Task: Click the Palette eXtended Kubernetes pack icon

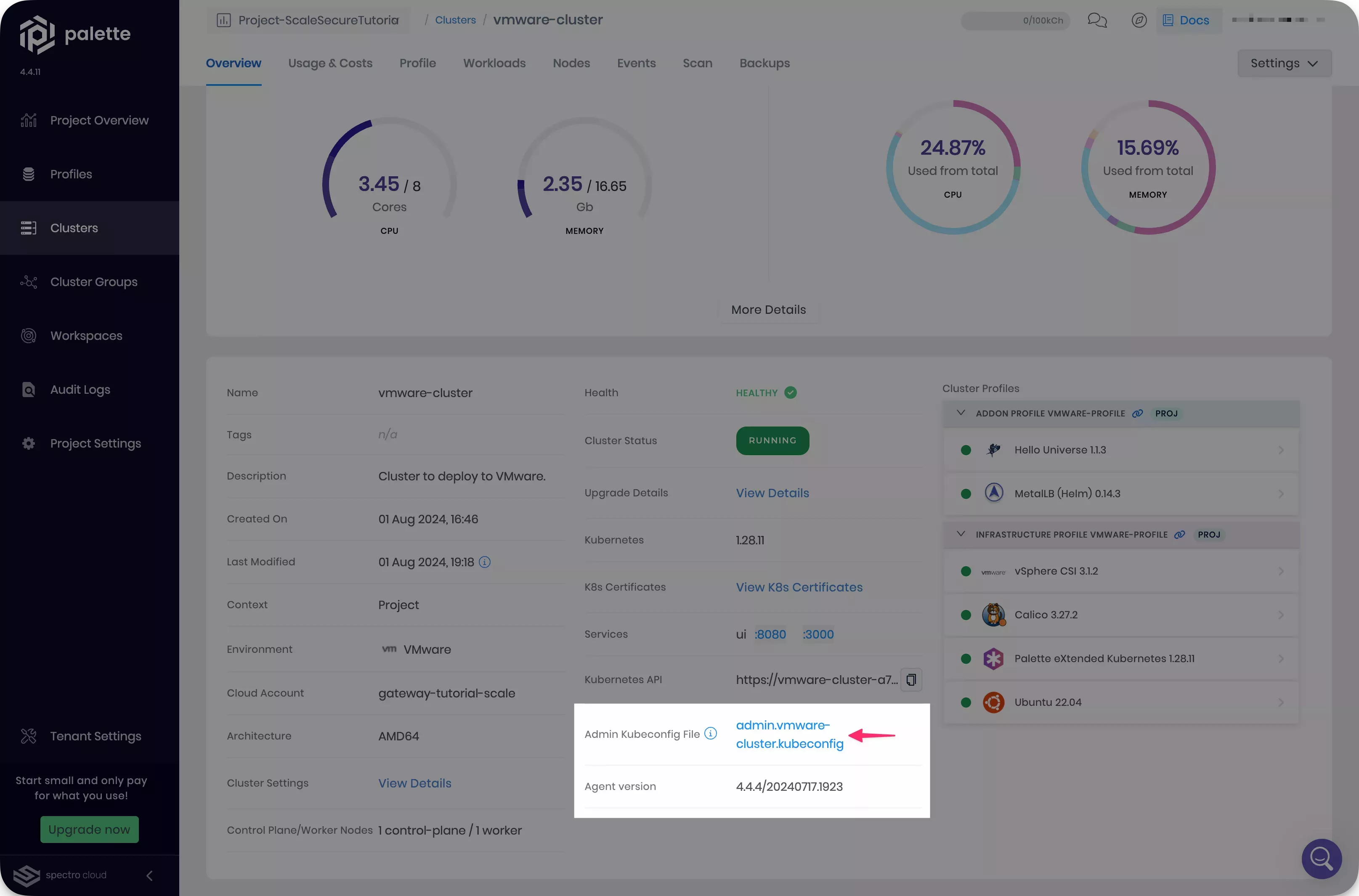Action: click(x=993, y=658)
